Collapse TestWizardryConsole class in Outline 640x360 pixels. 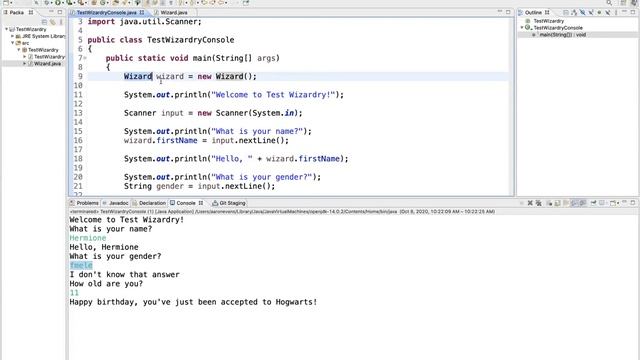click(522, 28)
